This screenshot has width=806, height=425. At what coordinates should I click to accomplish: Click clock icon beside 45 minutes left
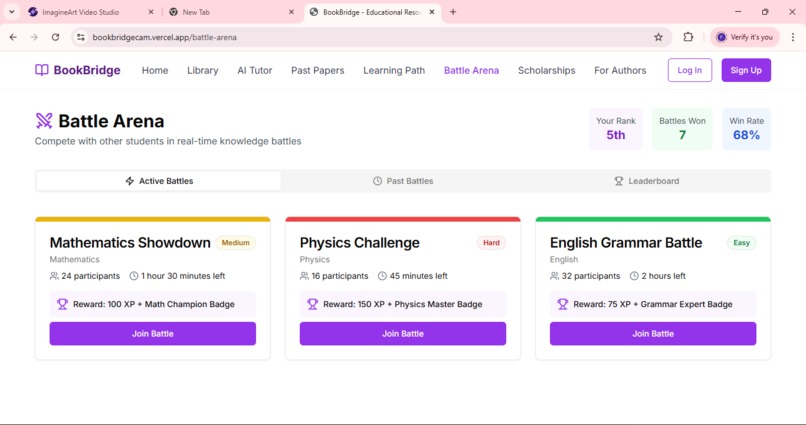point(382,276)
